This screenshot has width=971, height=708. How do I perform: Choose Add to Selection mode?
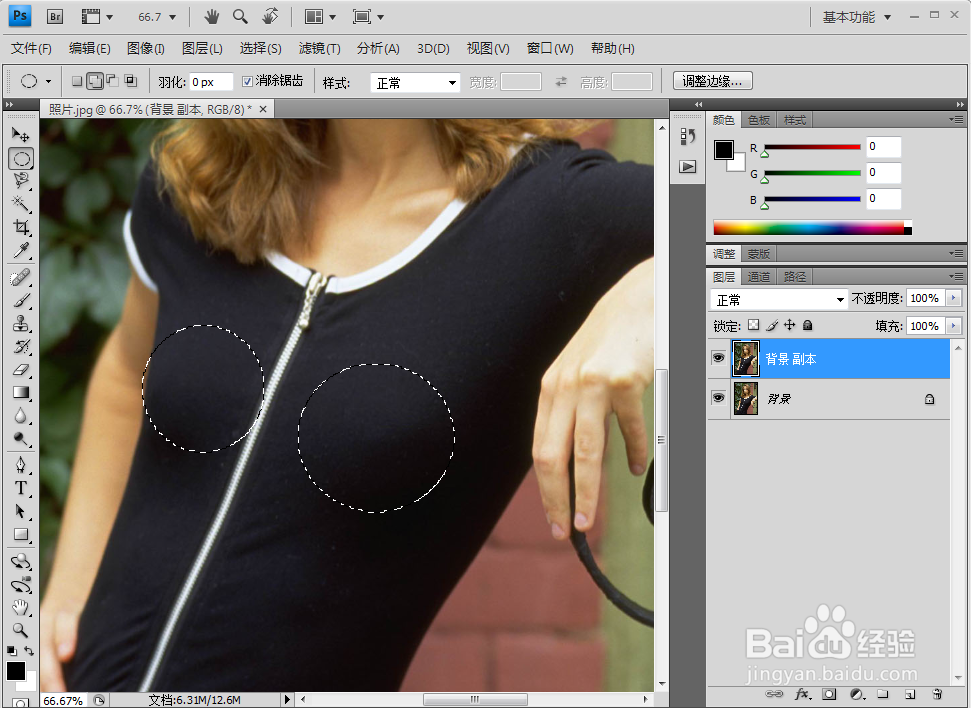pos(95,81)
